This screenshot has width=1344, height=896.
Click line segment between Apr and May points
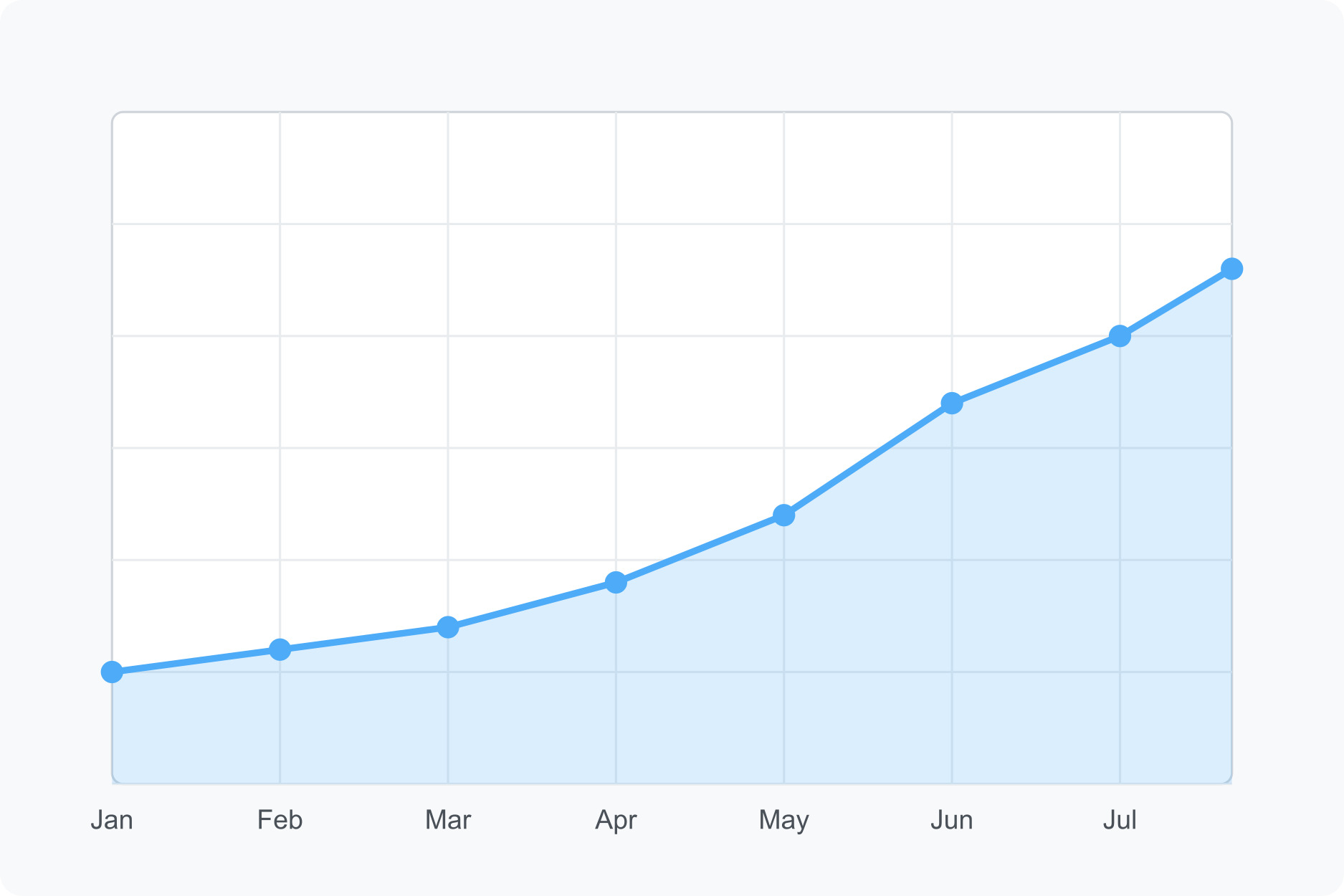pos(700,549)
